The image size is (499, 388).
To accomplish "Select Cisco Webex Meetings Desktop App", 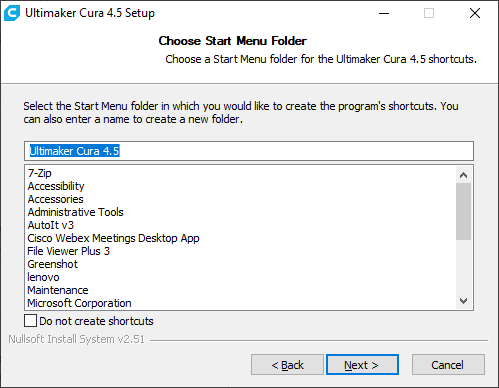I will click(113, 238).
